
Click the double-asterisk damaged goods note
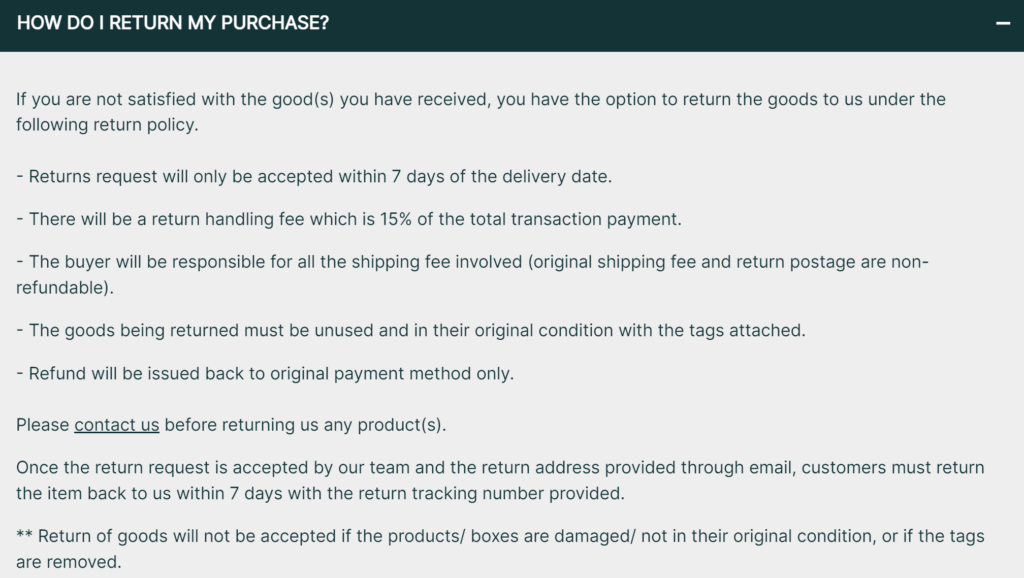click(x=500, y=549)
